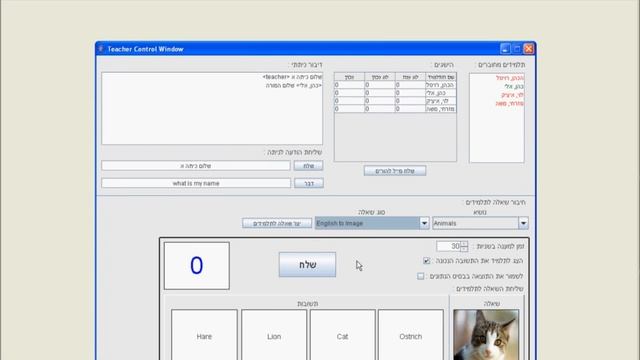Click the create question for students button
This screenshot has height=360, width=640.
pyautogui.click(x=277, y=223)
